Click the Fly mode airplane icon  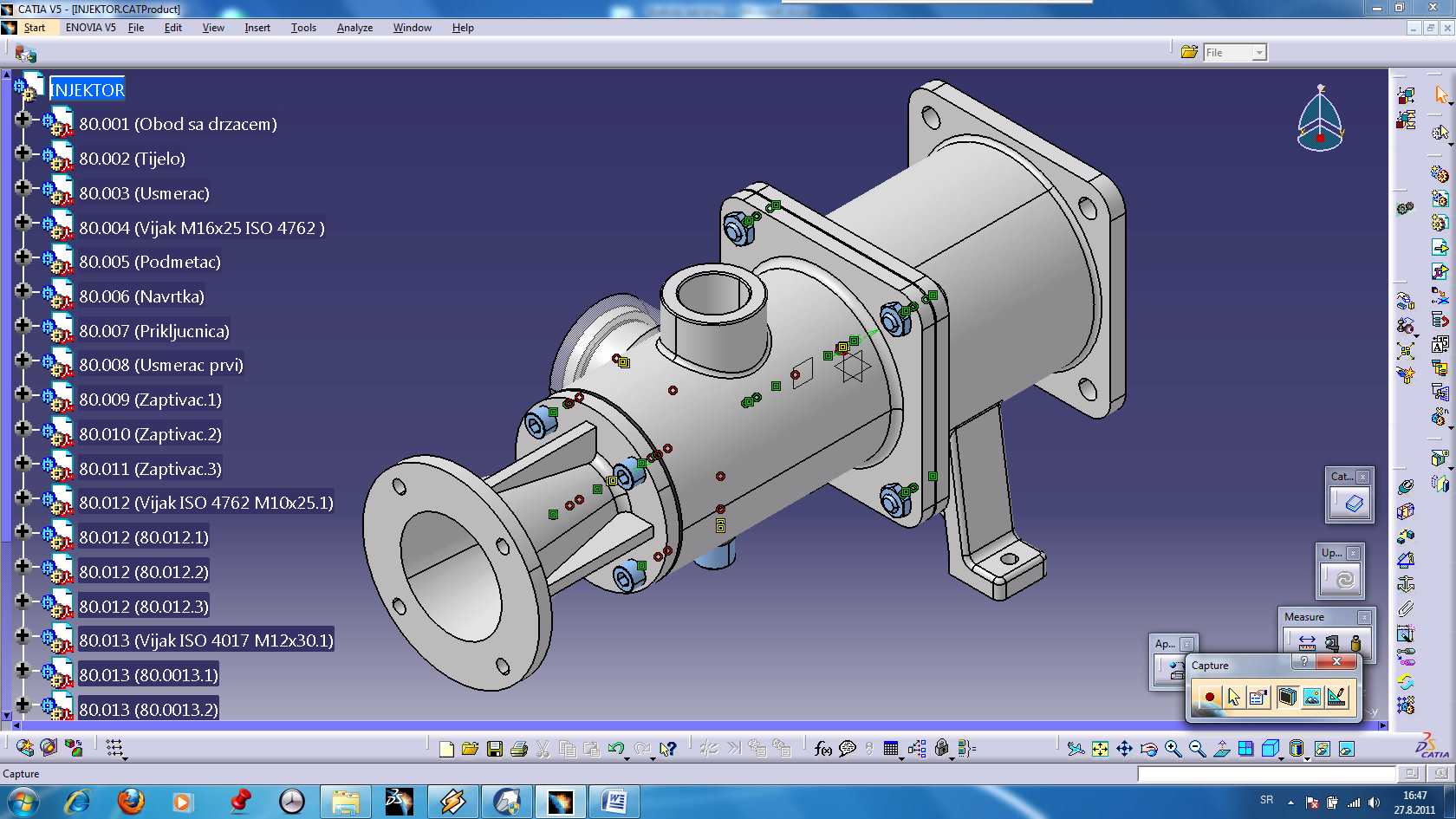[1076, 749]
